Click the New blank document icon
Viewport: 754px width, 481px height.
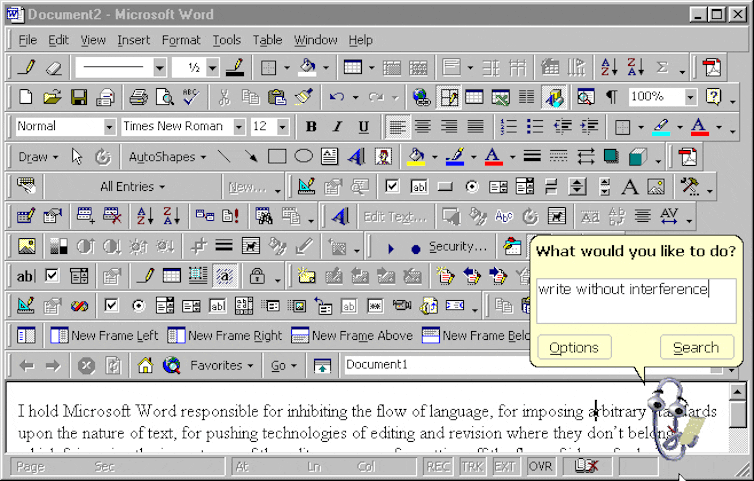click(25, 97)
